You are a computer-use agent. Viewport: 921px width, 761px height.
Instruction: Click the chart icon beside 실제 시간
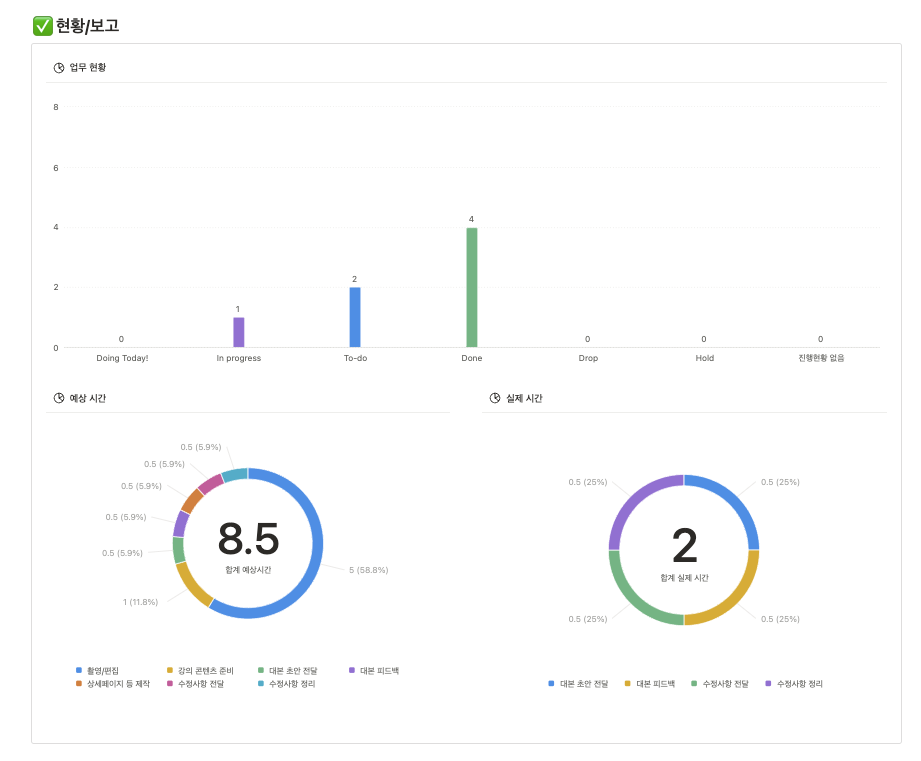(495, 398)
